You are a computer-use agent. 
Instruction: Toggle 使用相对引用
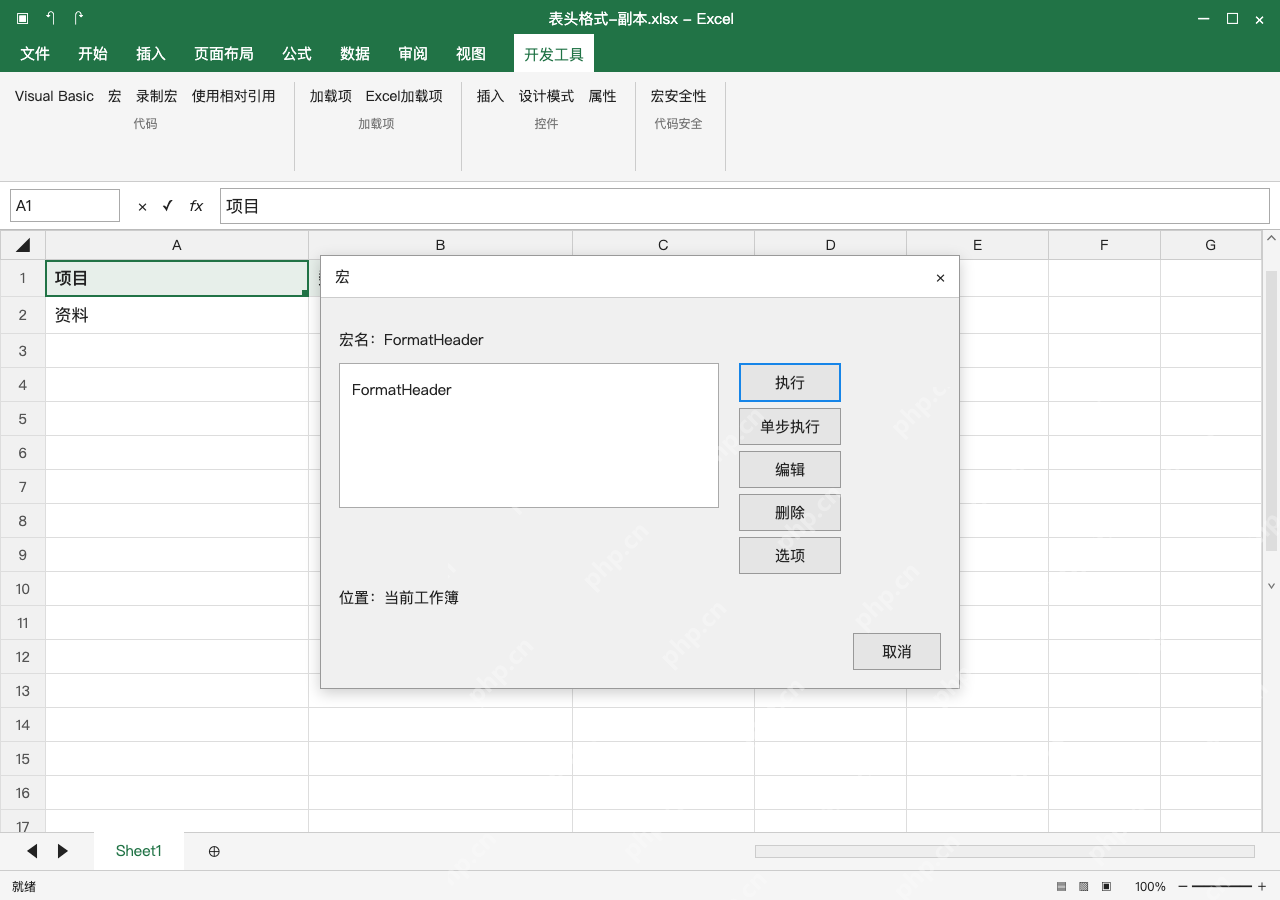click(x=233, y=96)
